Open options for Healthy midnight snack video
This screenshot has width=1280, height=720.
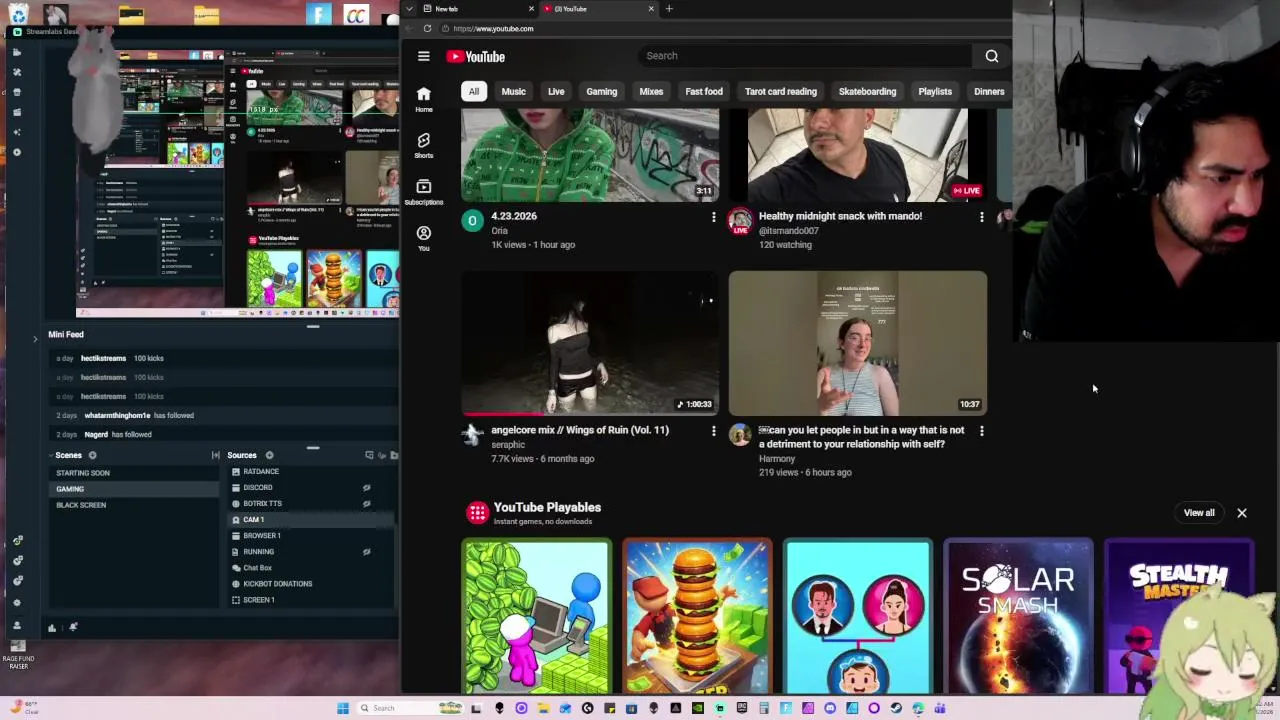click(x=981, y=217)
